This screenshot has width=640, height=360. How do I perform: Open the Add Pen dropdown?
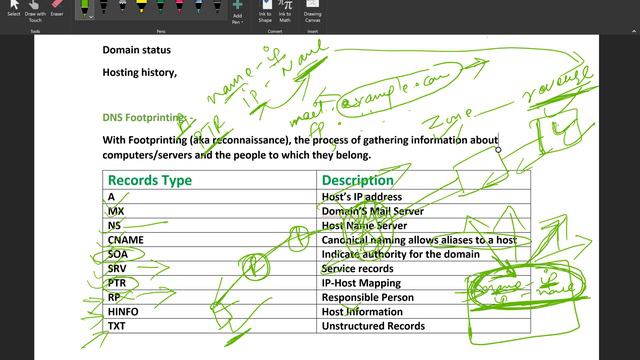click(238, 12)
